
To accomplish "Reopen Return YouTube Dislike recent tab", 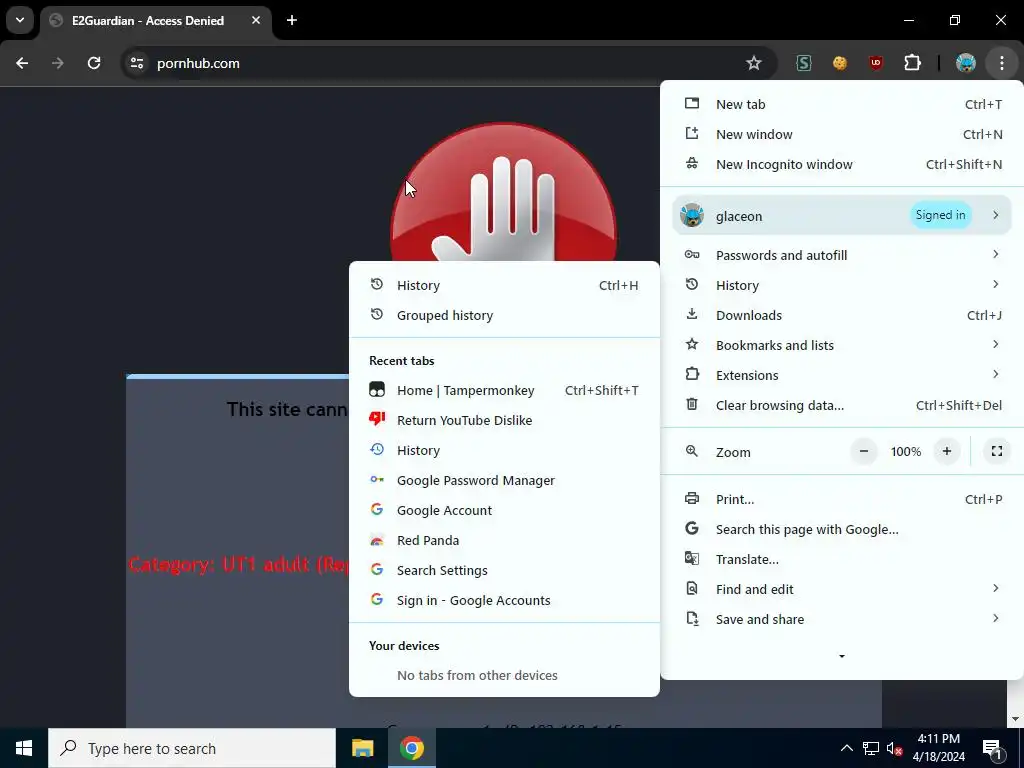I will coord(504,421).
